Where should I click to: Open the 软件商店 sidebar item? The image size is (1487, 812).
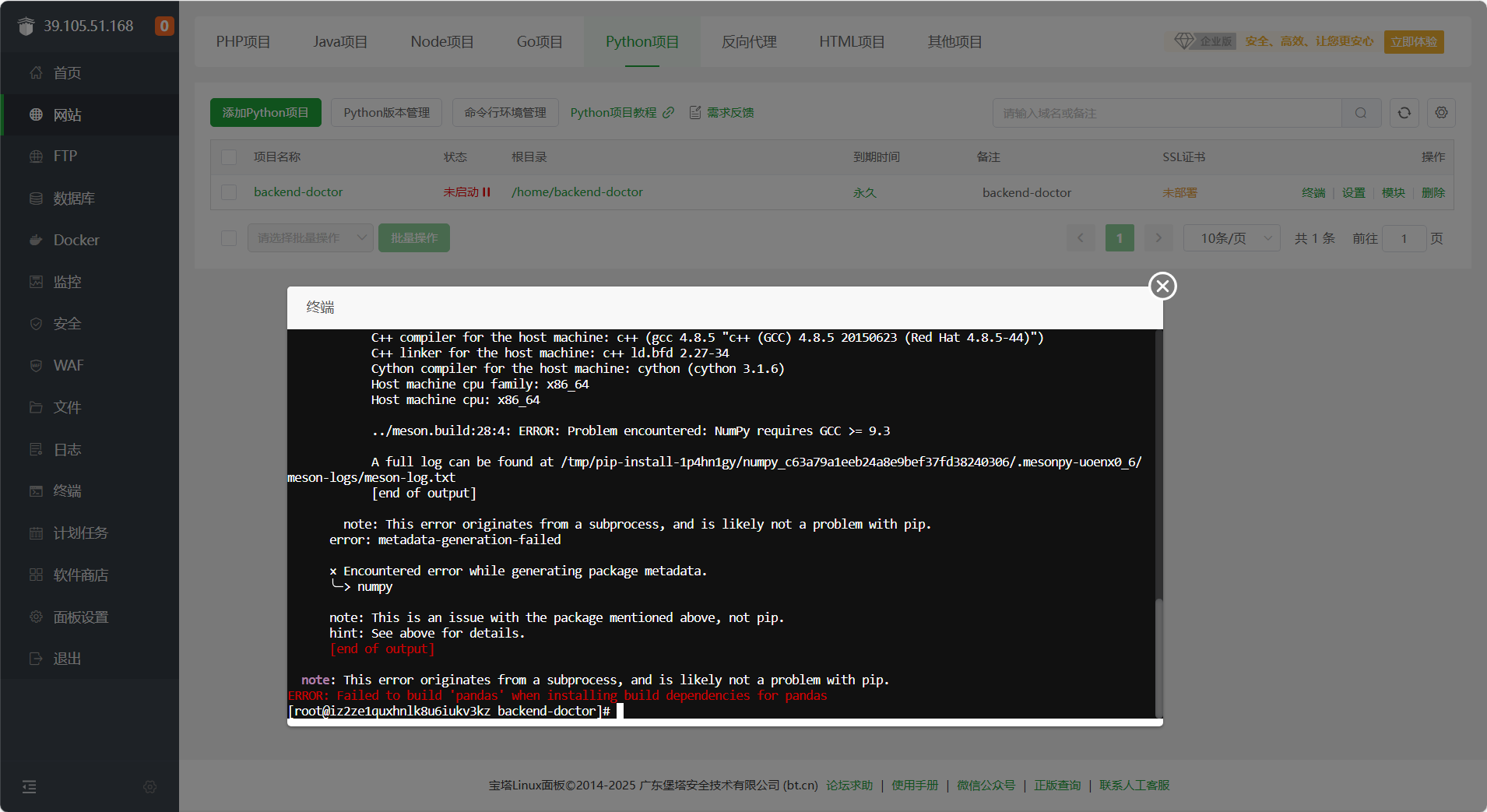click(80, 575)
